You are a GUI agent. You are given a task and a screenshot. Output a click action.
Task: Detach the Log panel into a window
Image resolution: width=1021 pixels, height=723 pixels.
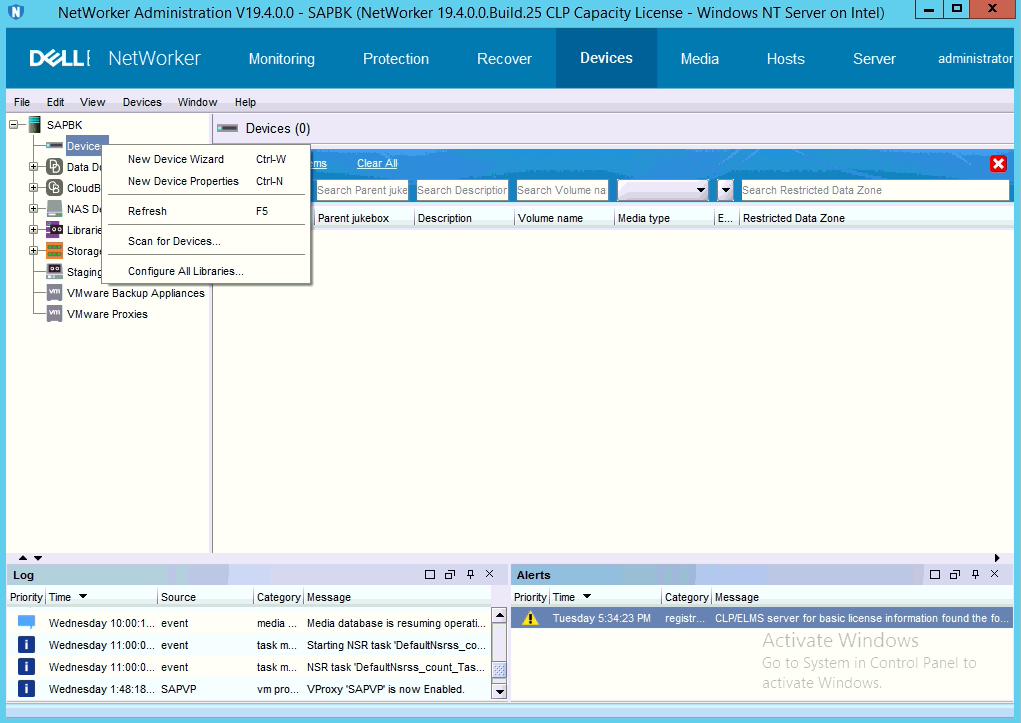point(450,575)
